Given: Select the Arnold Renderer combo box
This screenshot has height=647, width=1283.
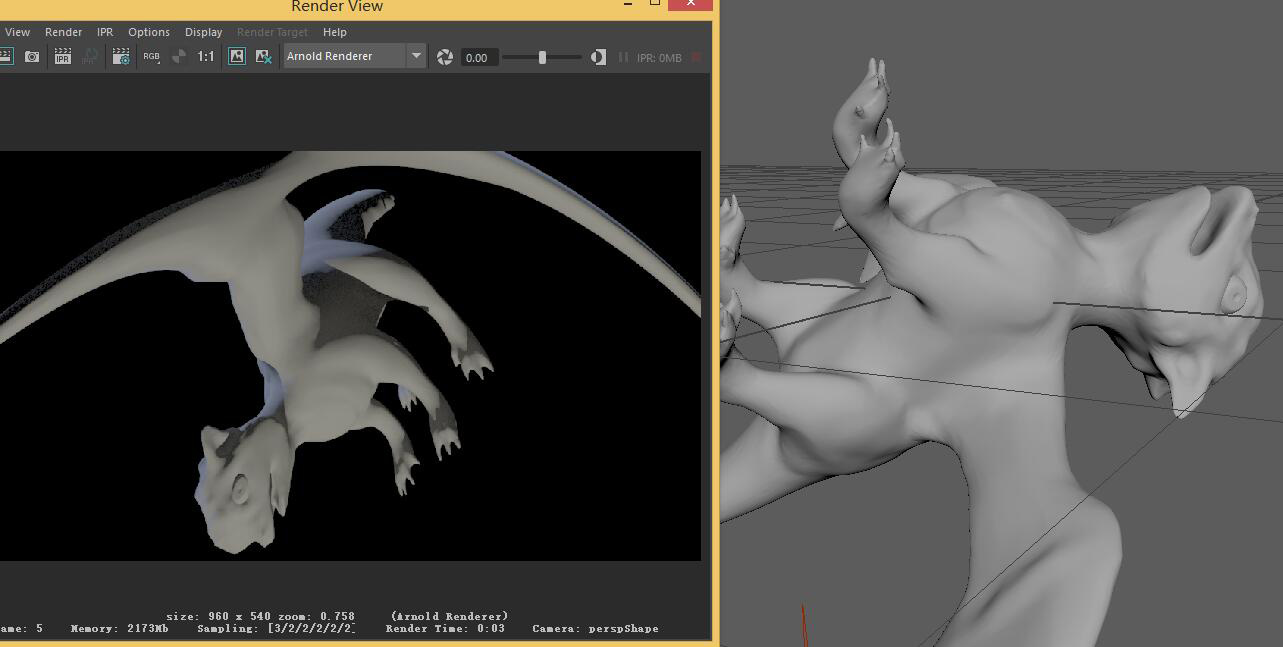Looking at the screenshot, I should tap(354, 56).
